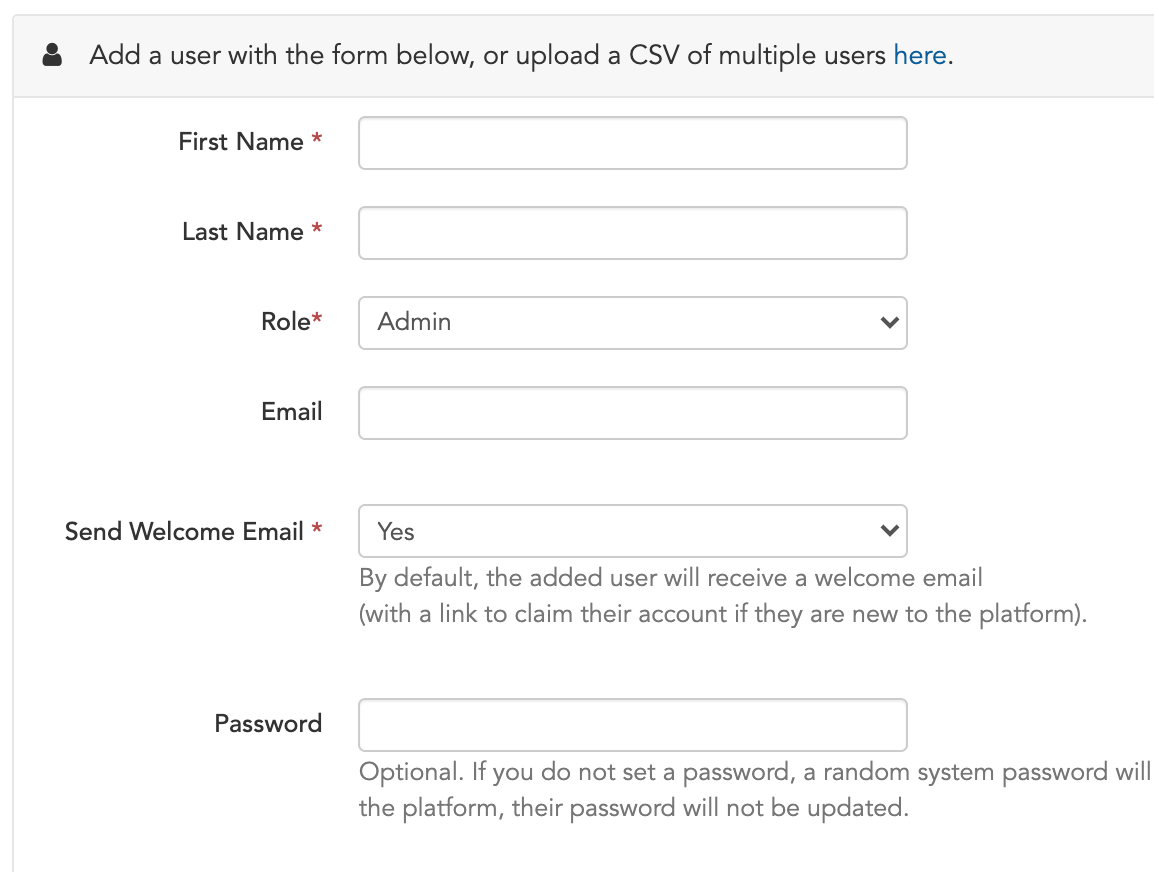Click the Role label text

286,322
